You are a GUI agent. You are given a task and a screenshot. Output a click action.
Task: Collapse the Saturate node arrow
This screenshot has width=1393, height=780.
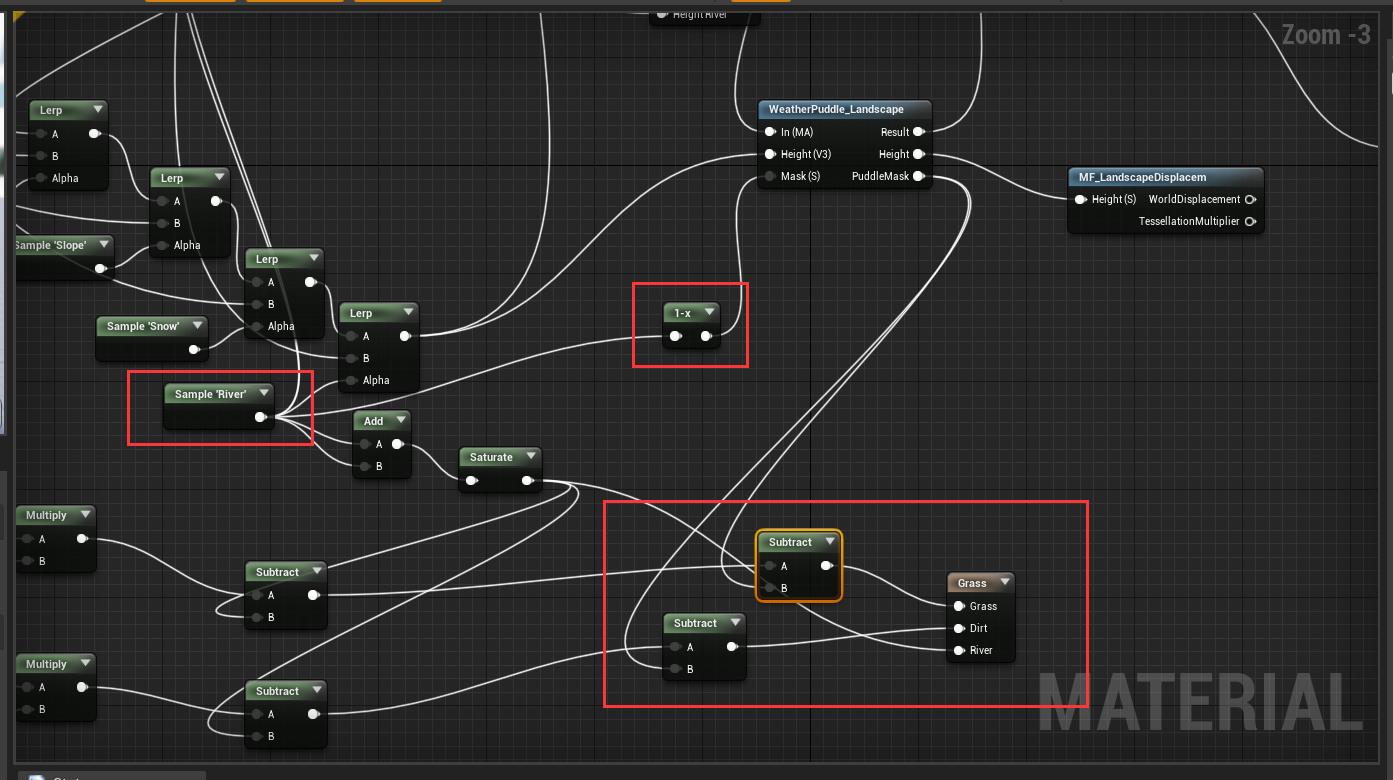tap(531, 456)
